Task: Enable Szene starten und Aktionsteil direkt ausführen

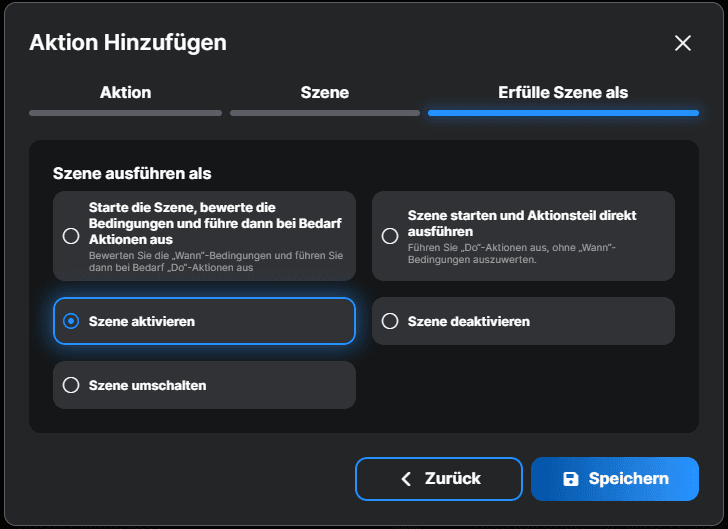Action: (x=390, y=236)
